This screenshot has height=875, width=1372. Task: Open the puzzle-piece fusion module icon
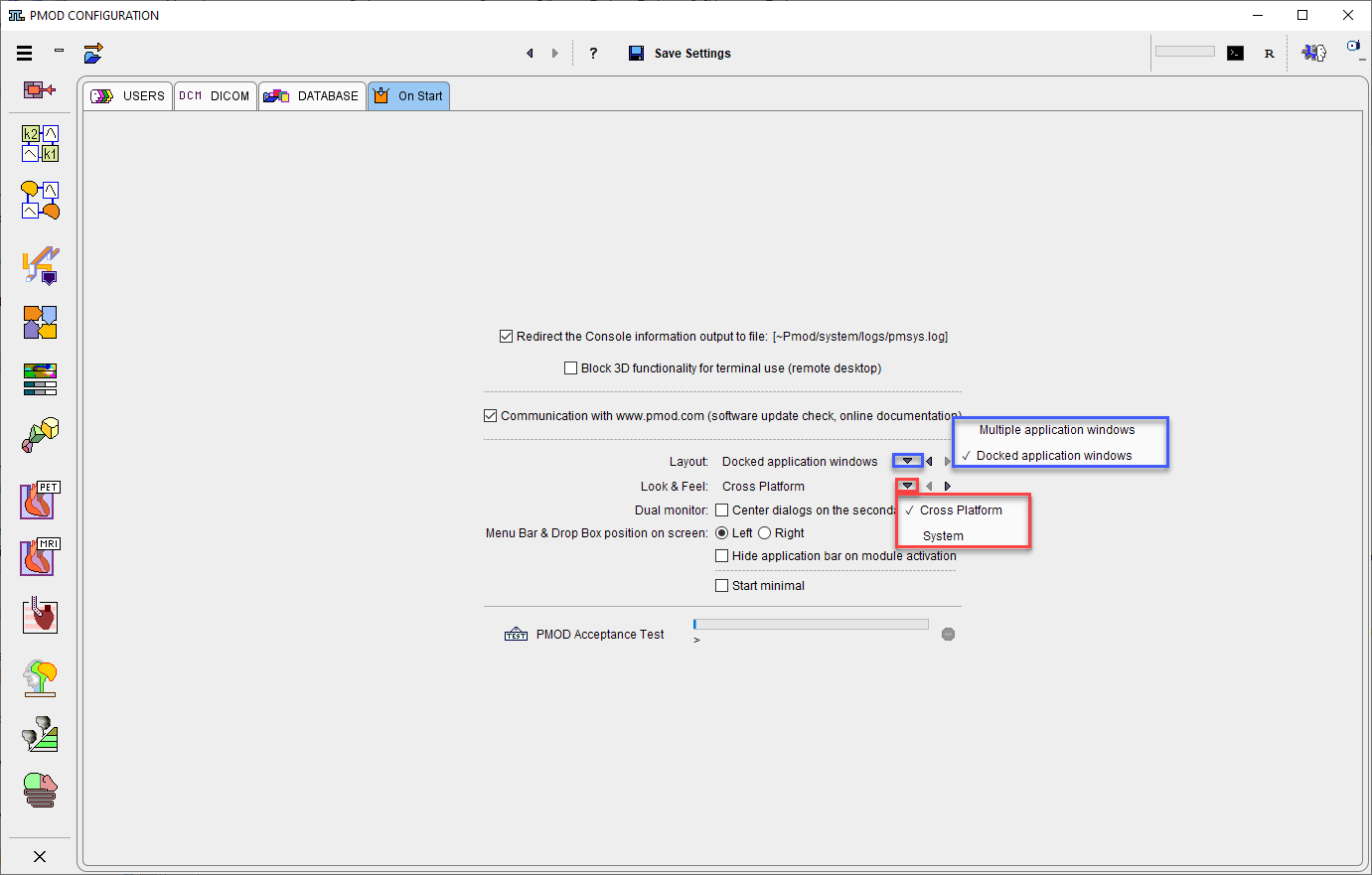(40, 322)
